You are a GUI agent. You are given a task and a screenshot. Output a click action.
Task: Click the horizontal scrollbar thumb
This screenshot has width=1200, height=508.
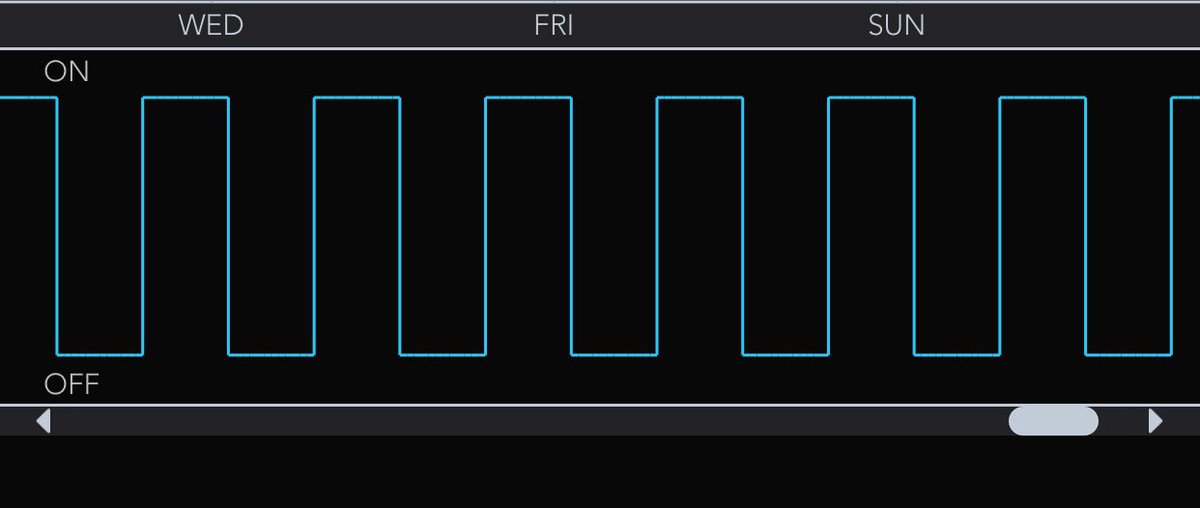point(1053,421)
